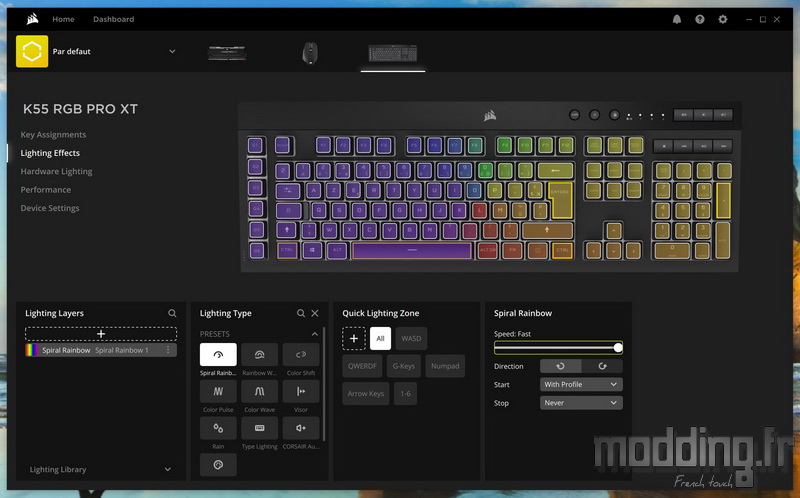The image size is (800, 498).
Task: Select the keyboard device thumbnail
Action: 393,53
